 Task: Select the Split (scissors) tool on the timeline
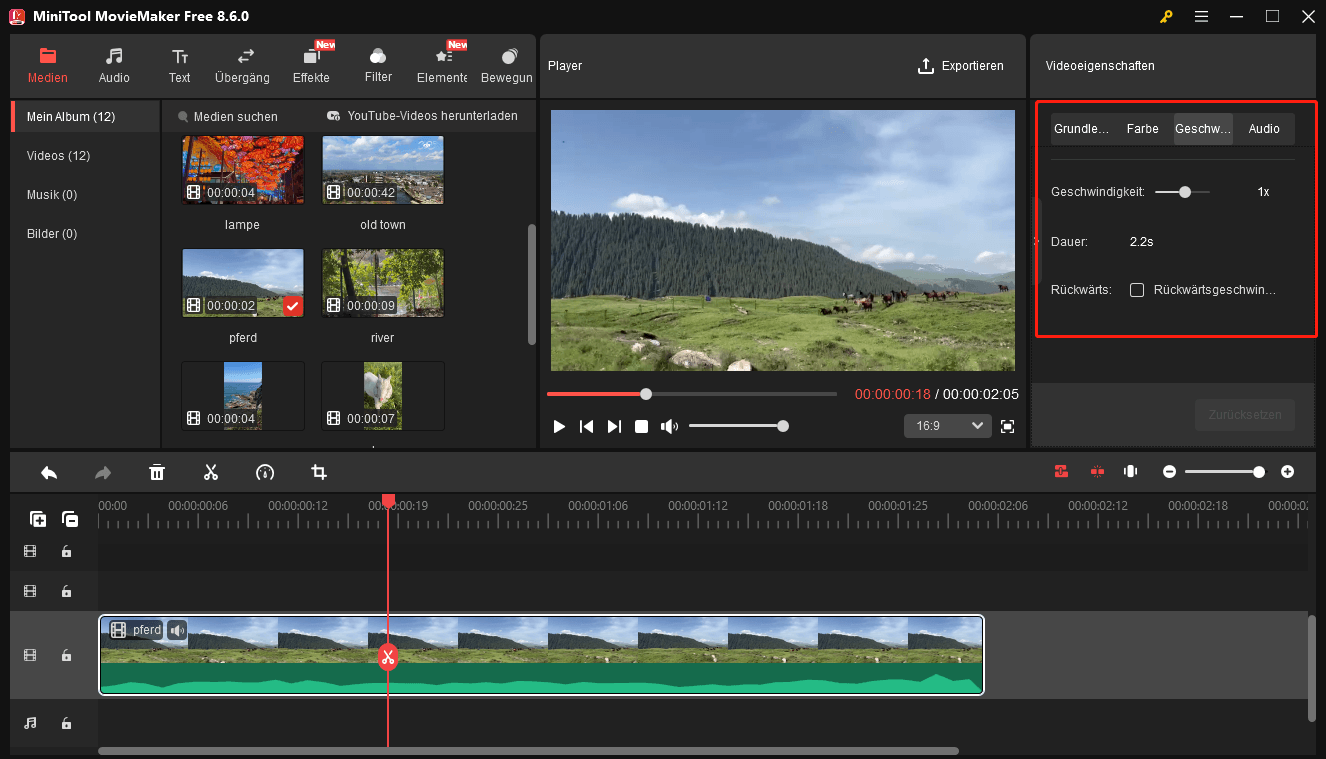211,472
